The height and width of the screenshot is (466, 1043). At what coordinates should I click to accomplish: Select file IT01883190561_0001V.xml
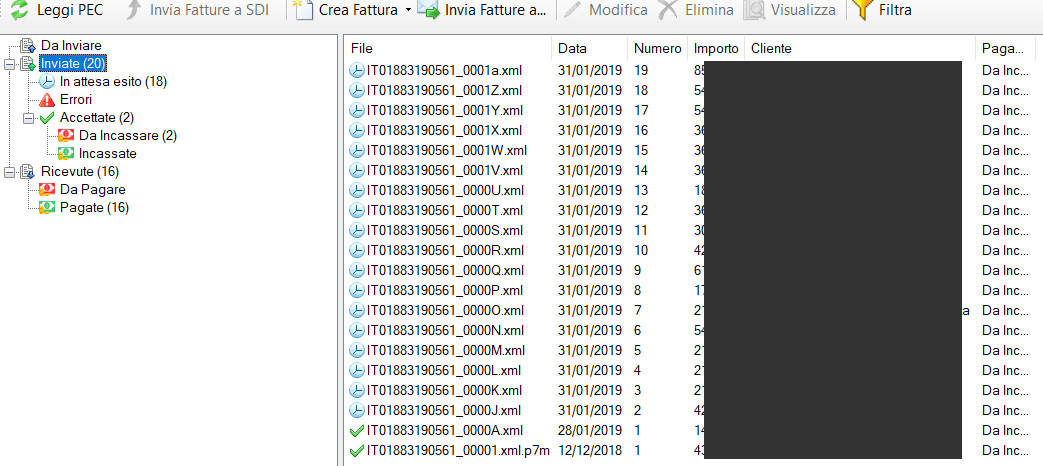point(444,170)
